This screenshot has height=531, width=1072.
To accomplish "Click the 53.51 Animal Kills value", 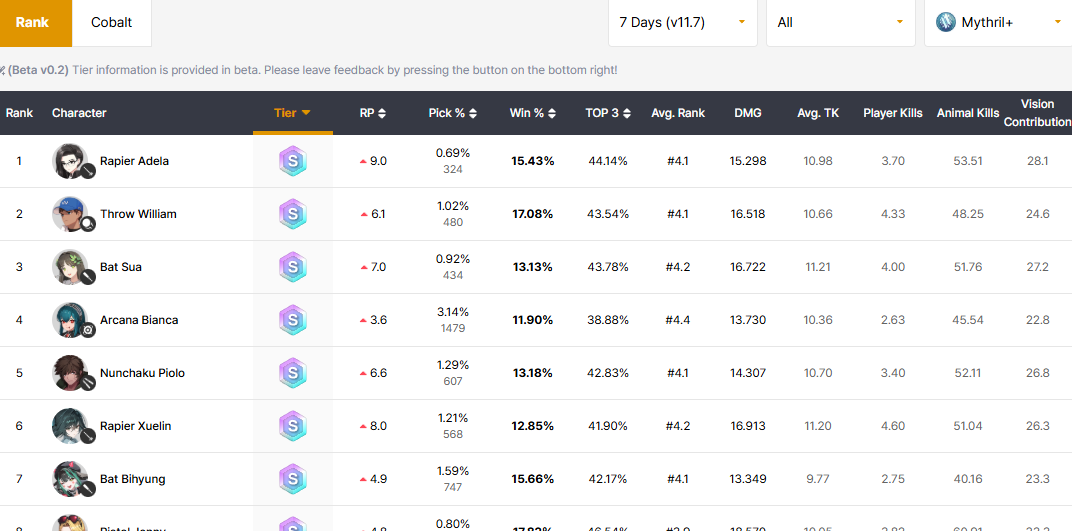I will (x=967, y=161).
